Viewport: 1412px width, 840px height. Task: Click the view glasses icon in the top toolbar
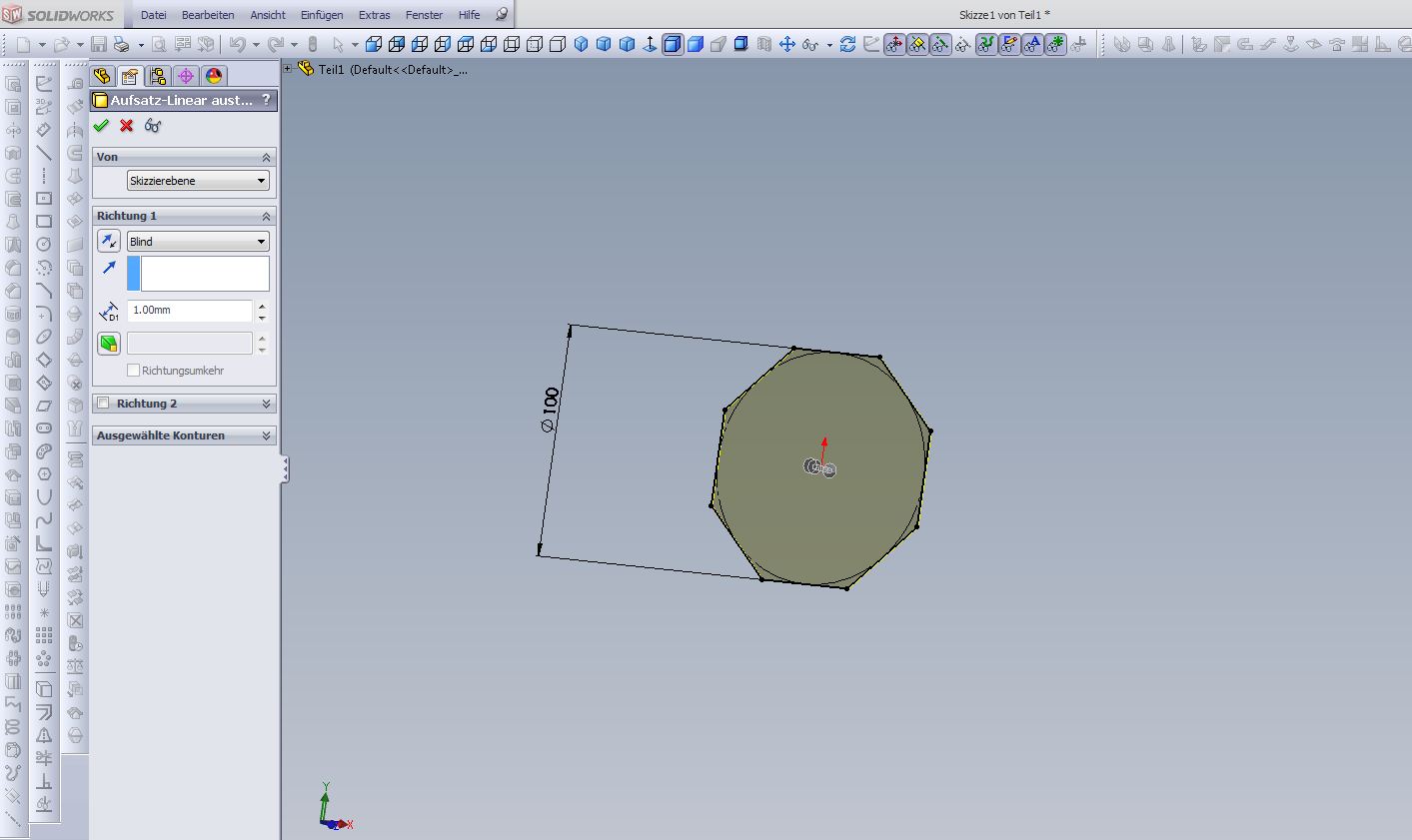coord(810,44)
